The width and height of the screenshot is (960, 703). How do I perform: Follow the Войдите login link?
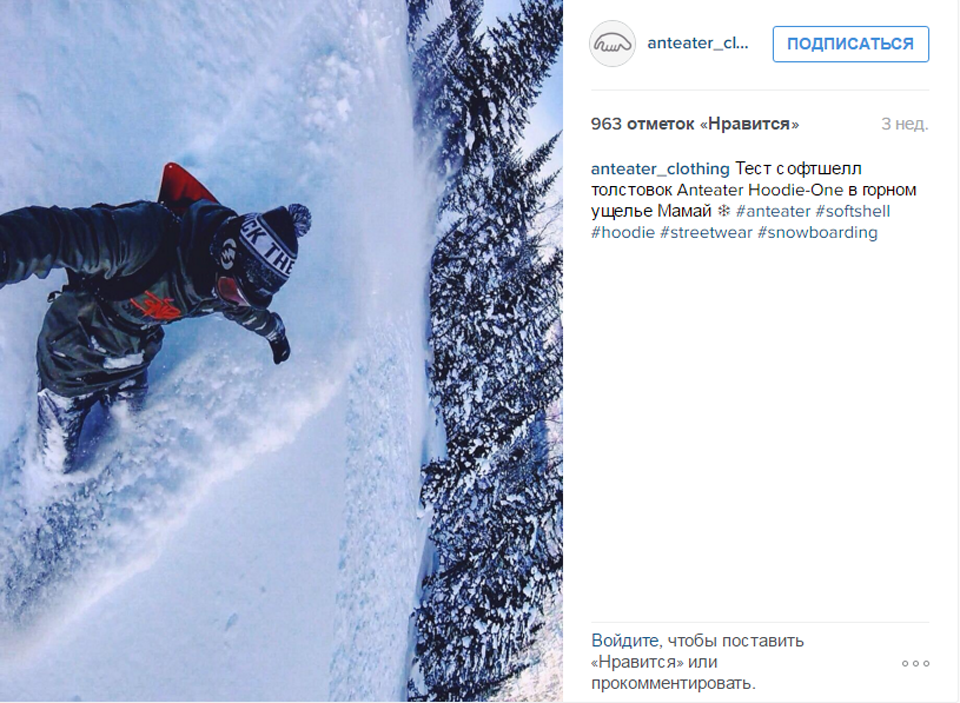click(624, 641)
